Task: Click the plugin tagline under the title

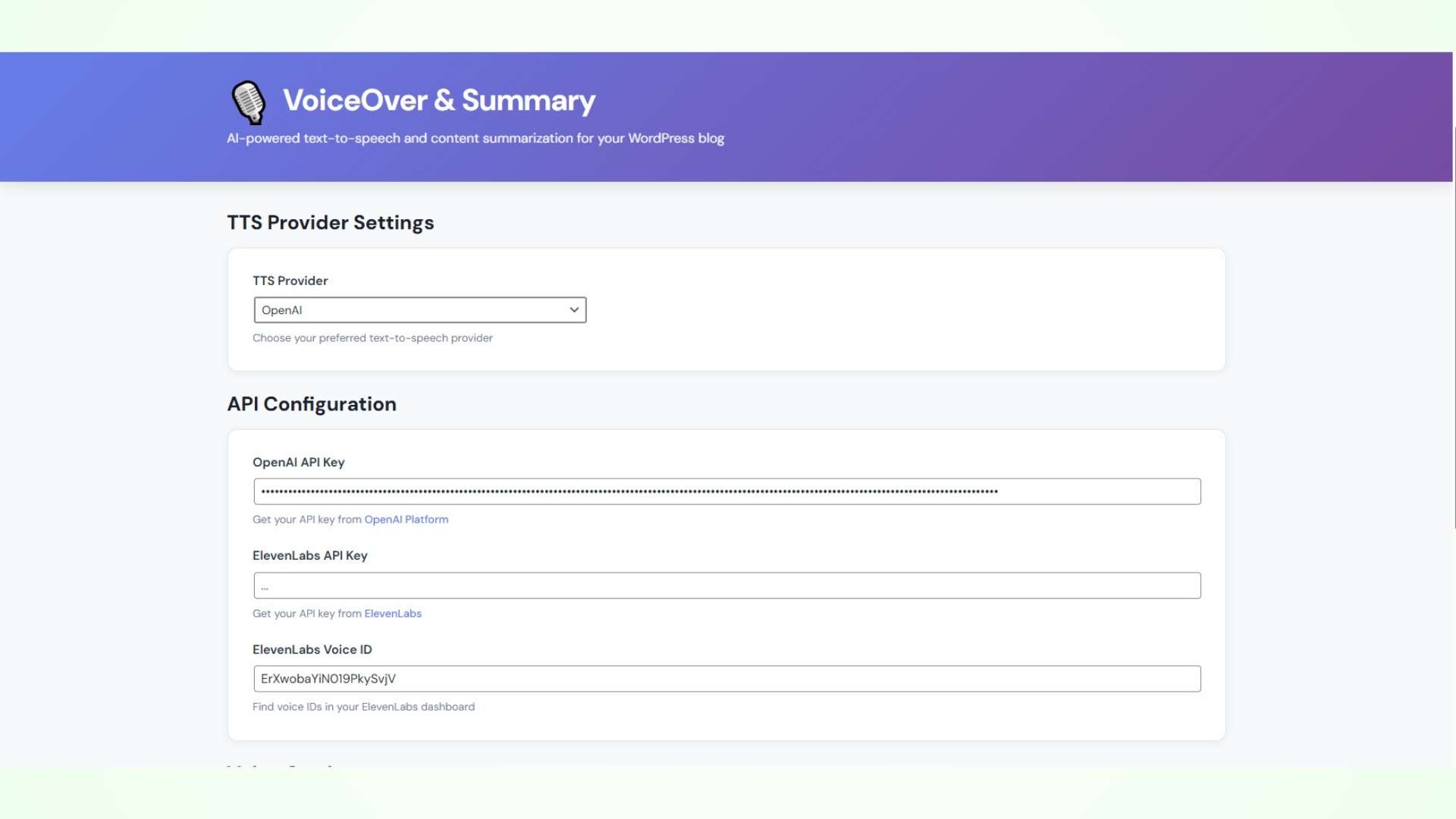Action: coord(475,138)
